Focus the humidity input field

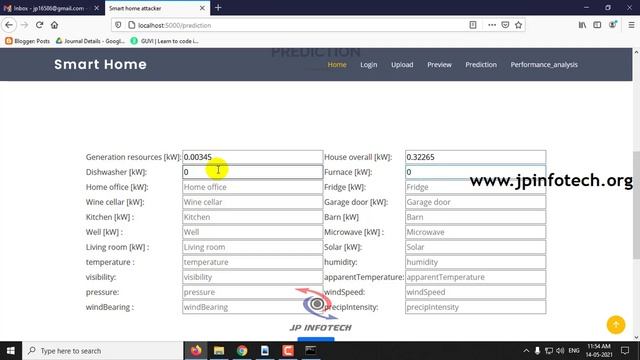coord(475,262)
